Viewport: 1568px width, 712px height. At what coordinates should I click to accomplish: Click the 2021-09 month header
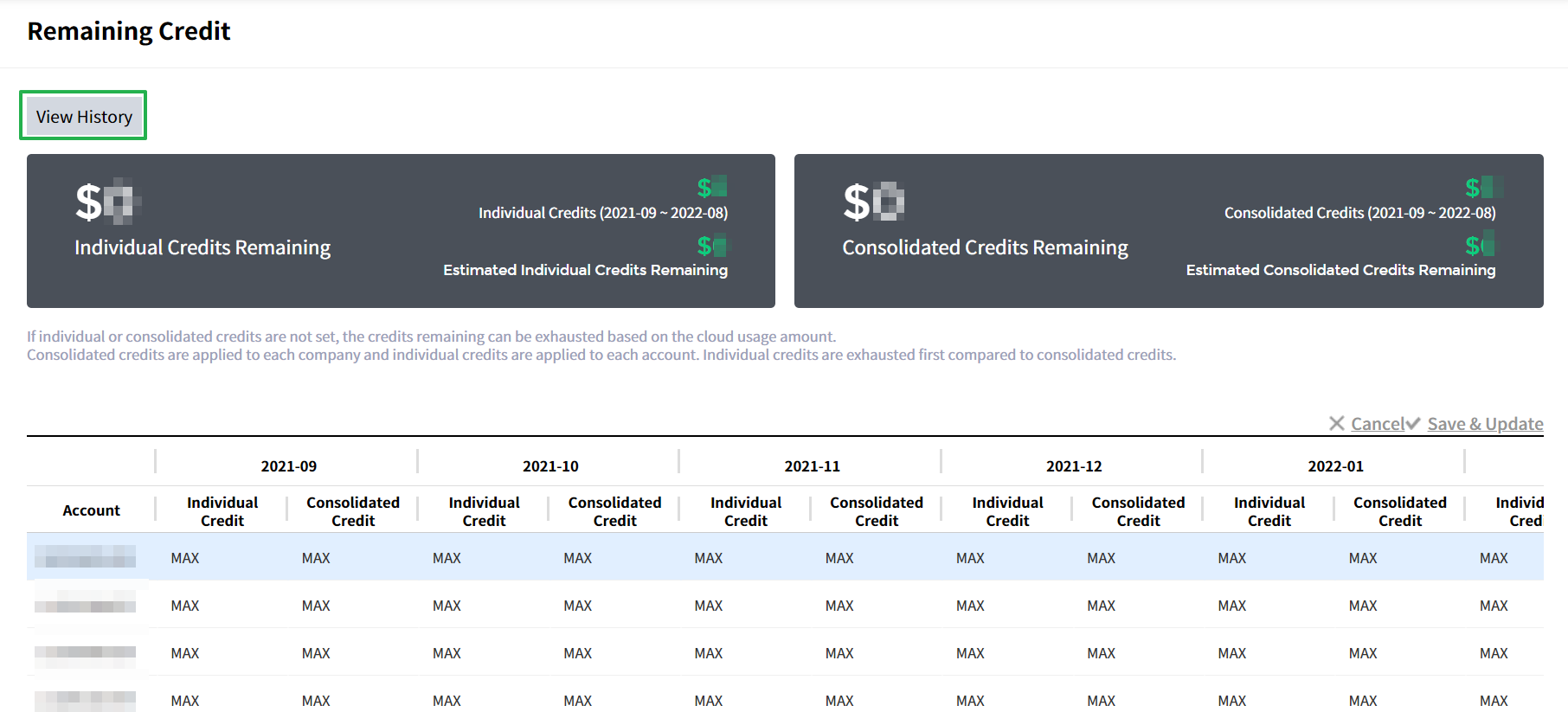[288, 466]
